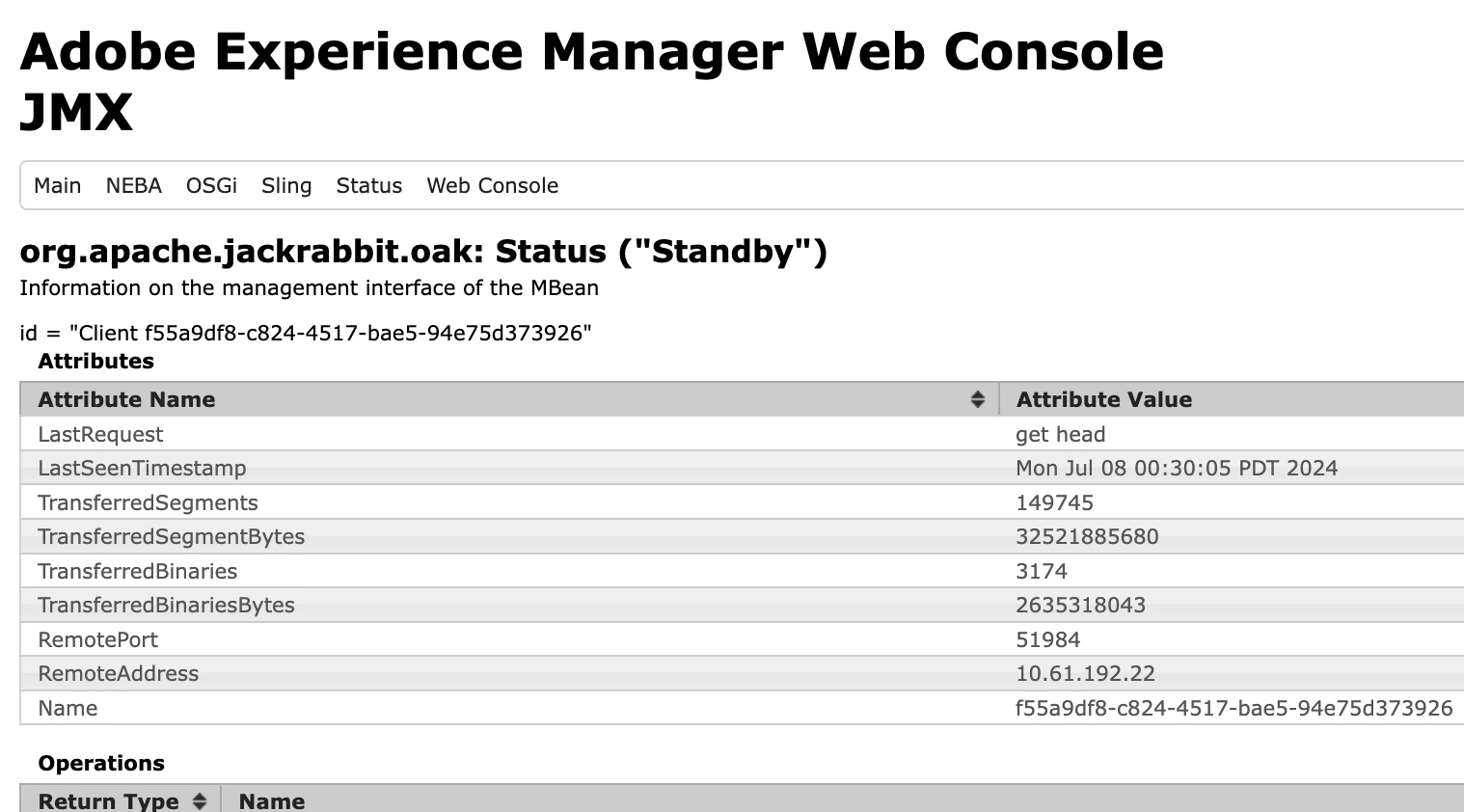
Task: Click the value 2635318043
Action: [1080, 605]
